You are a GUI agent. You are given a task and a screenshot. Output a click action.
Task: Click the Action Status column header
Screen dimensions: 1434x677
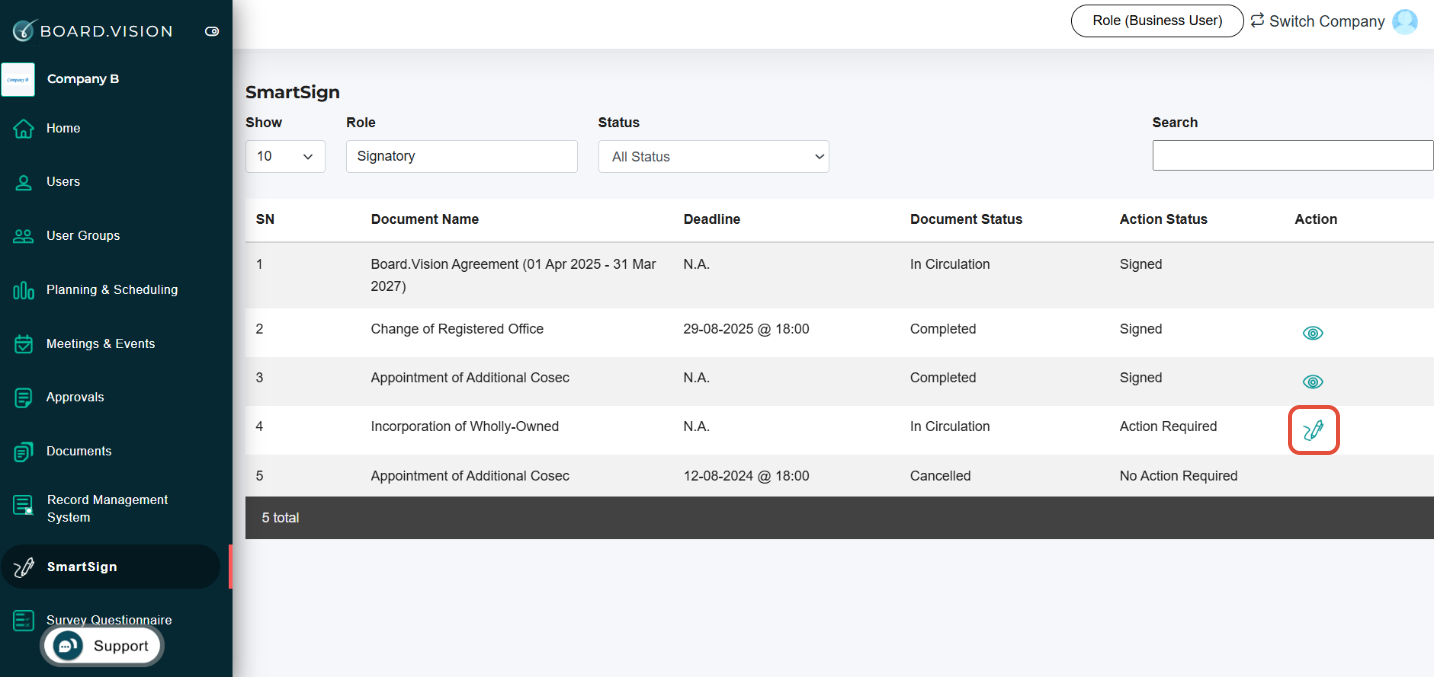(1163, 219)
